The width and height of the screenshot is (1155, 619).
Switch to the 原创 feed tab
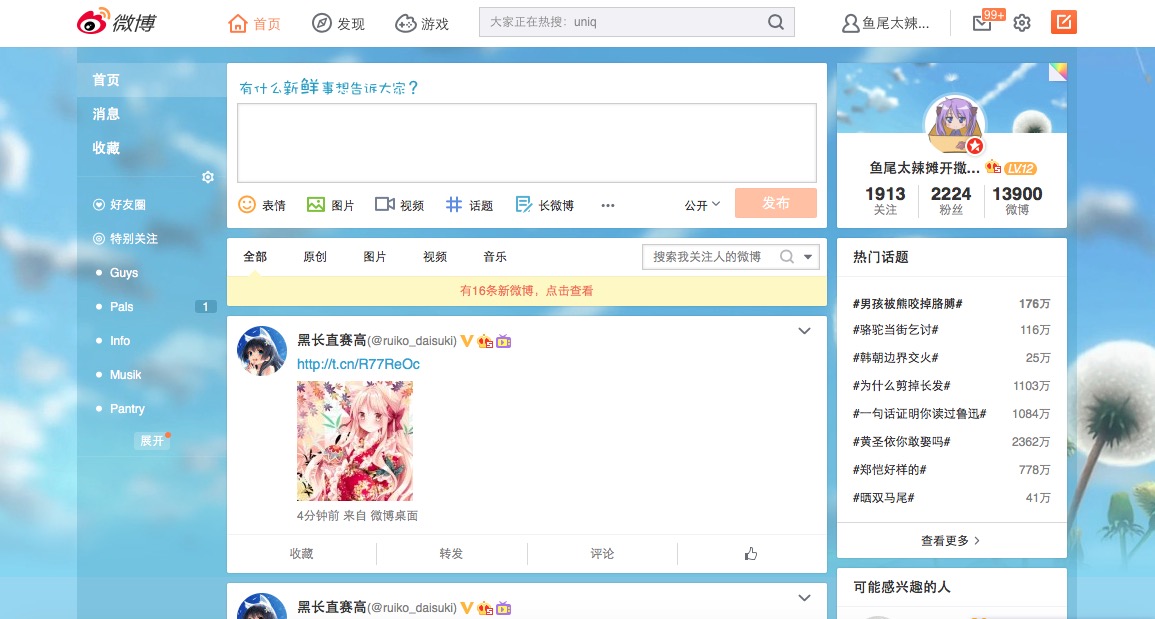(314, 256)
